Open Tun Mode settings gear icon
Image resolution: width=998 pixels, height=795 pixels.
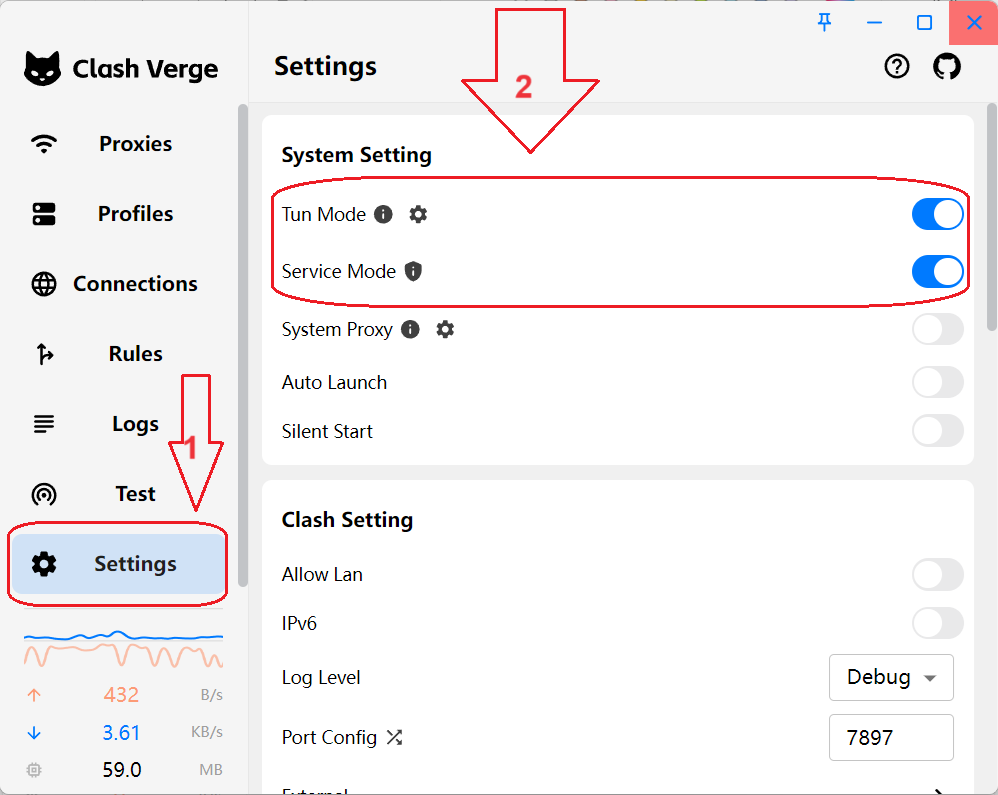pos(418,214)
